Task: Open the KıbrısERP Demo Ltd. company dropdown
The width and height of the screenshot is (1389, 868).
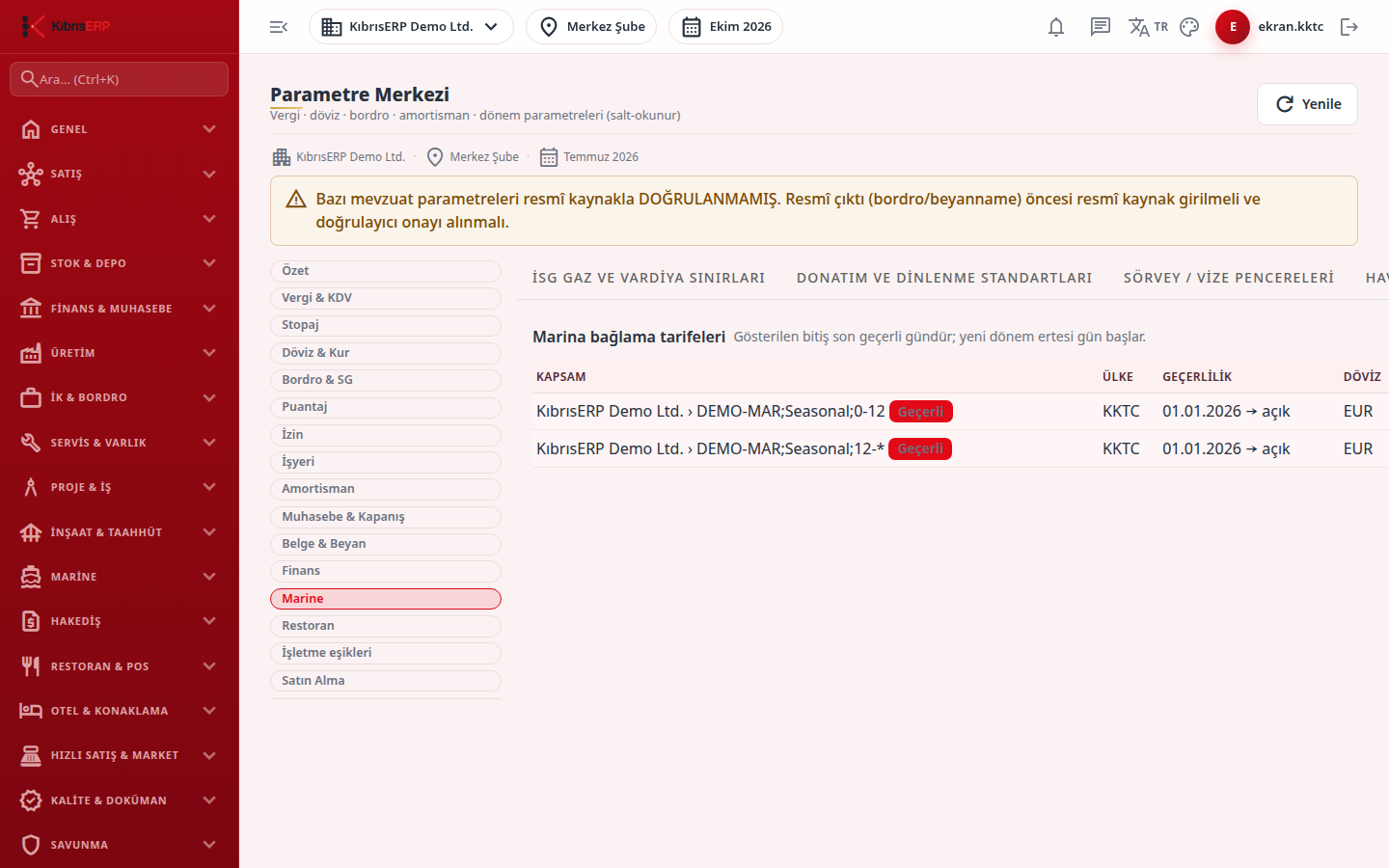Action: tap(411, 27)
